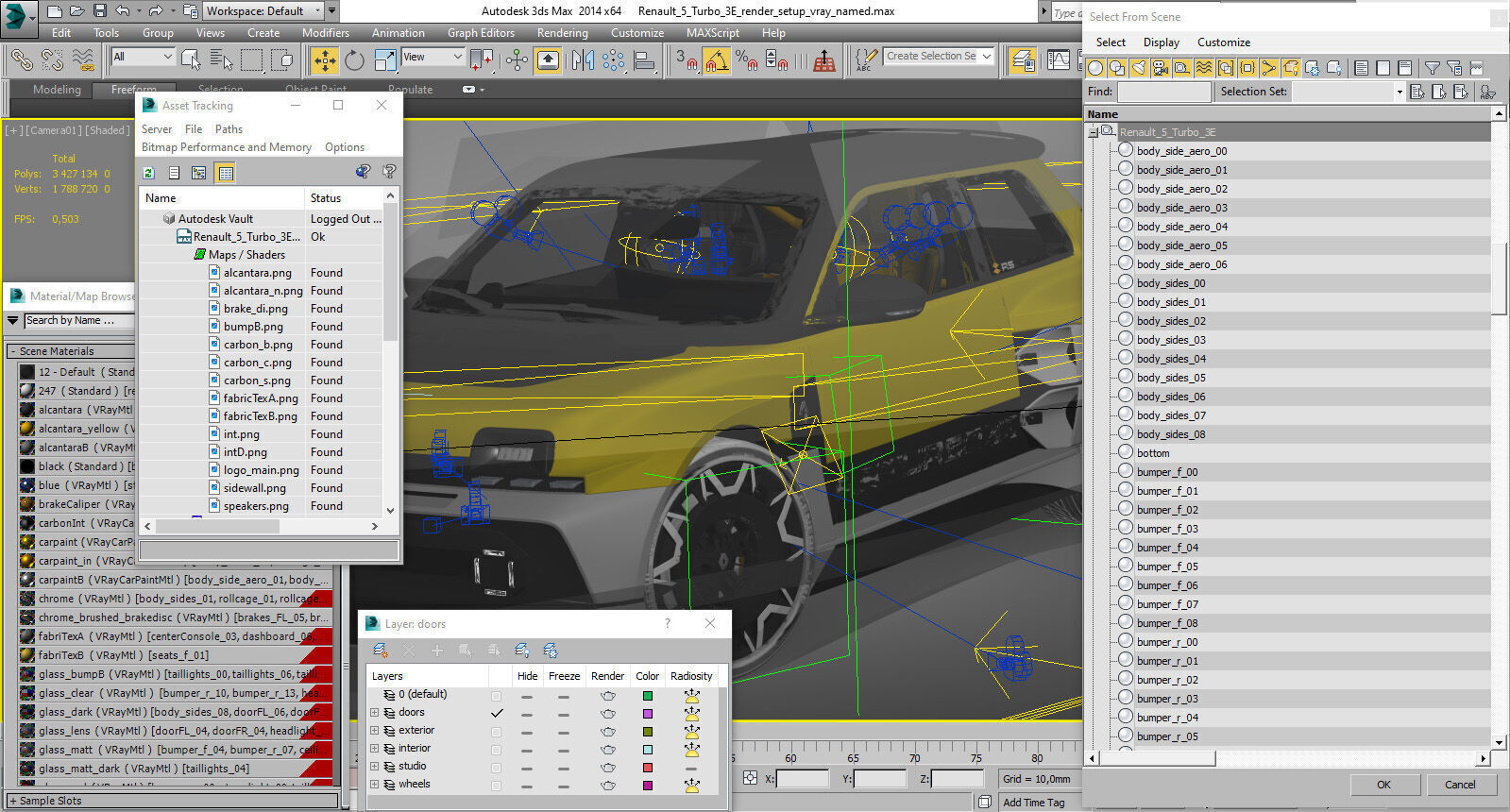Viewport: 1510px width, 812px height.
Task: Expand the doors layer
Action: click(374, 713)
